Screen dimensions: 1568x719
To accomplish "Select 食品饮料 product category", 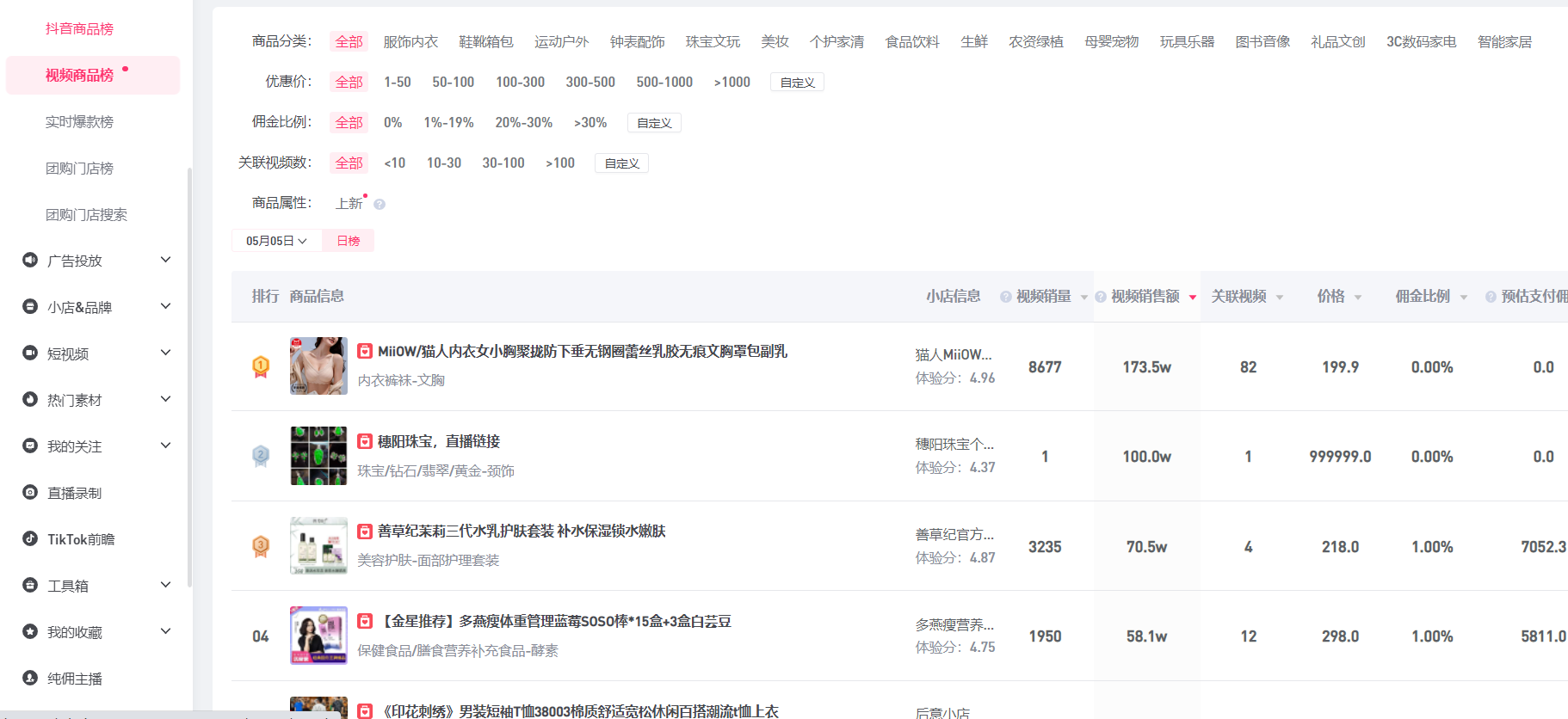I will coord(912,41).
